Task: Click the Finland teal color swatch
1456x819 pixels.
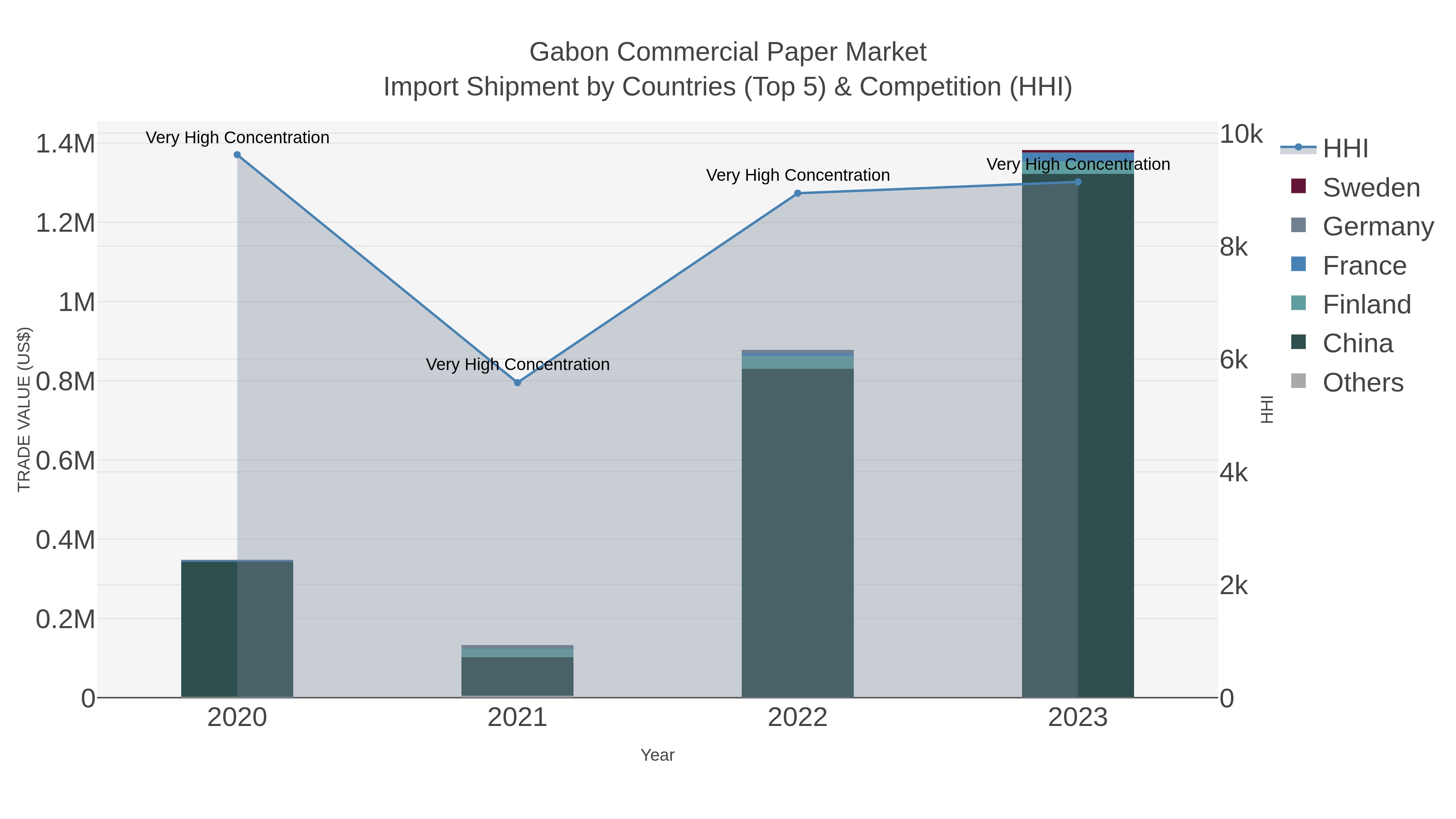Action: [1299, 303]
